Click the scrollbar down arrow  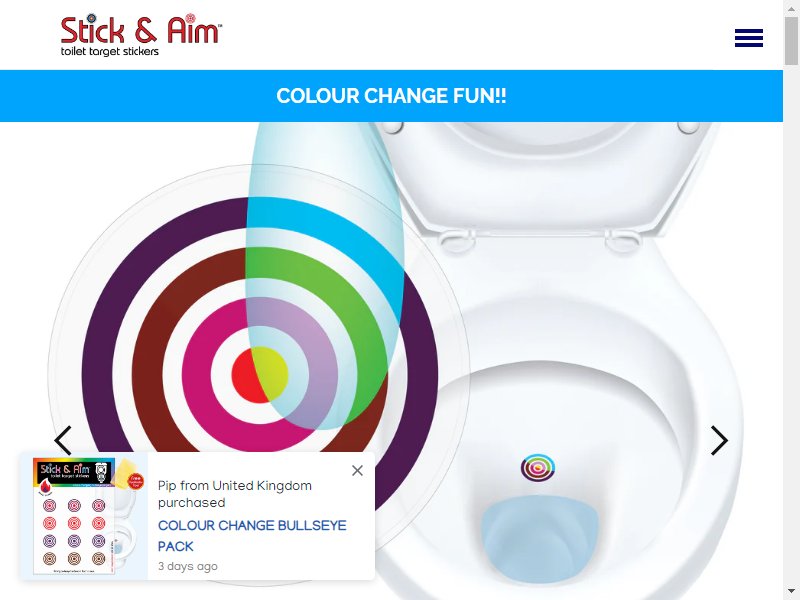[791, 591]
